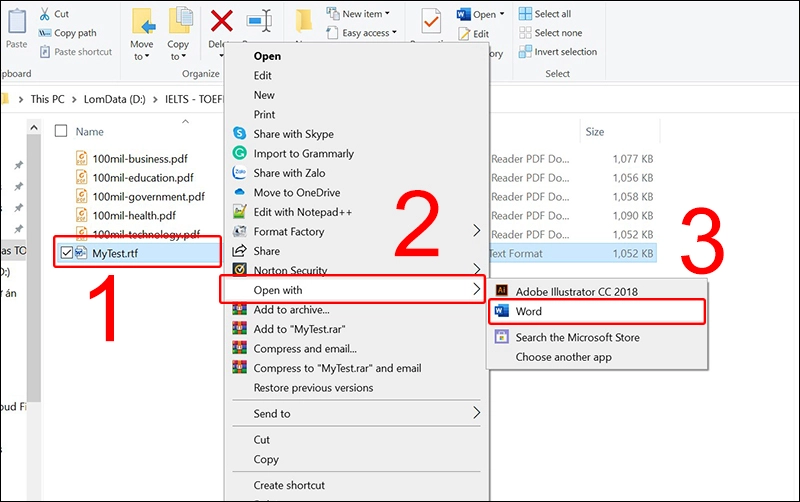
Task: Sort by the Size column header
Action: 594,132
